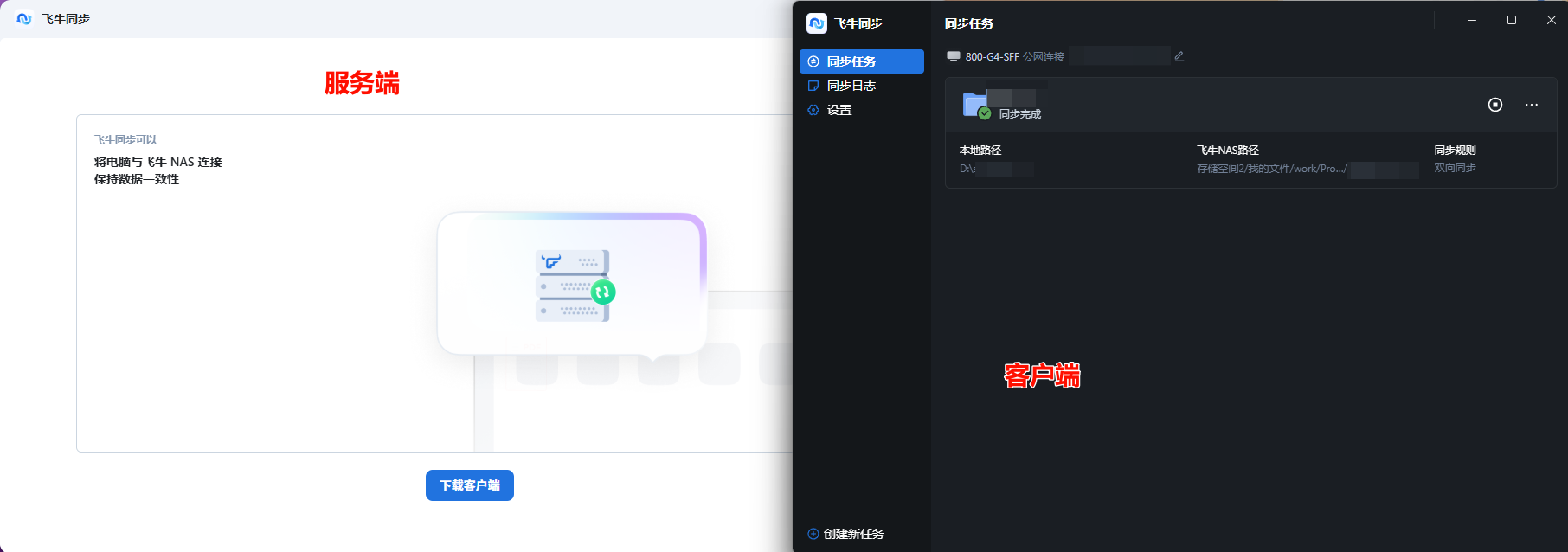Click the 下载客户端 button
The image size is (1568, 552).
pyautogui.click(x=470, y=485)
